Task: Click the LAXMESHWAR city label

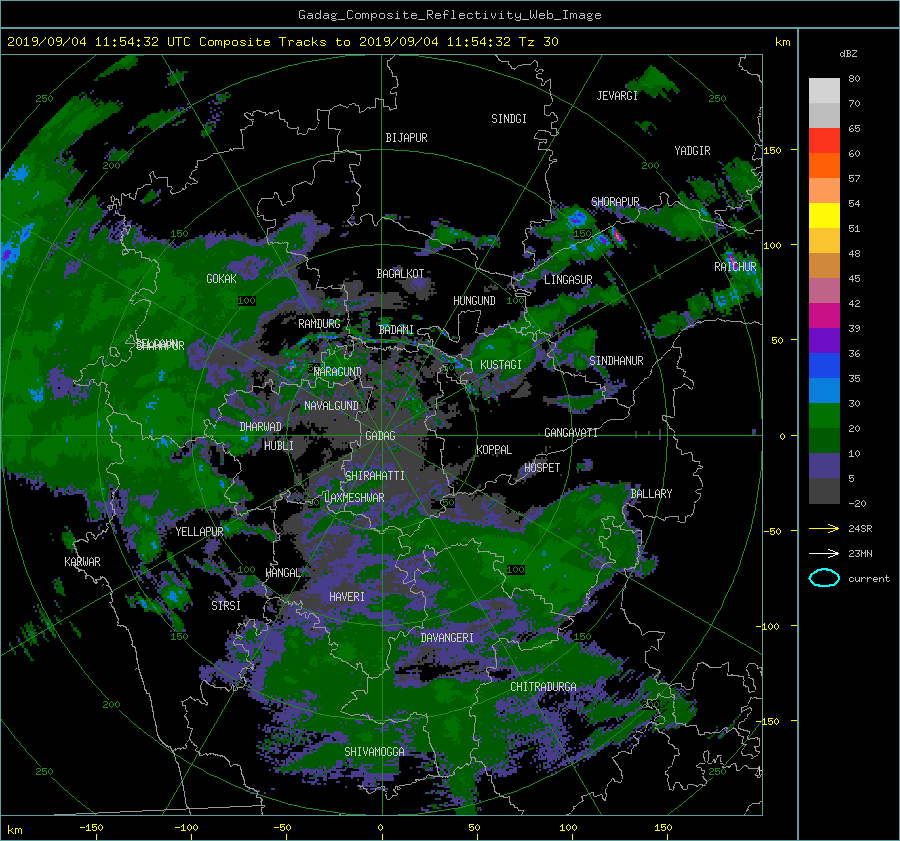Action: [354, 498]
